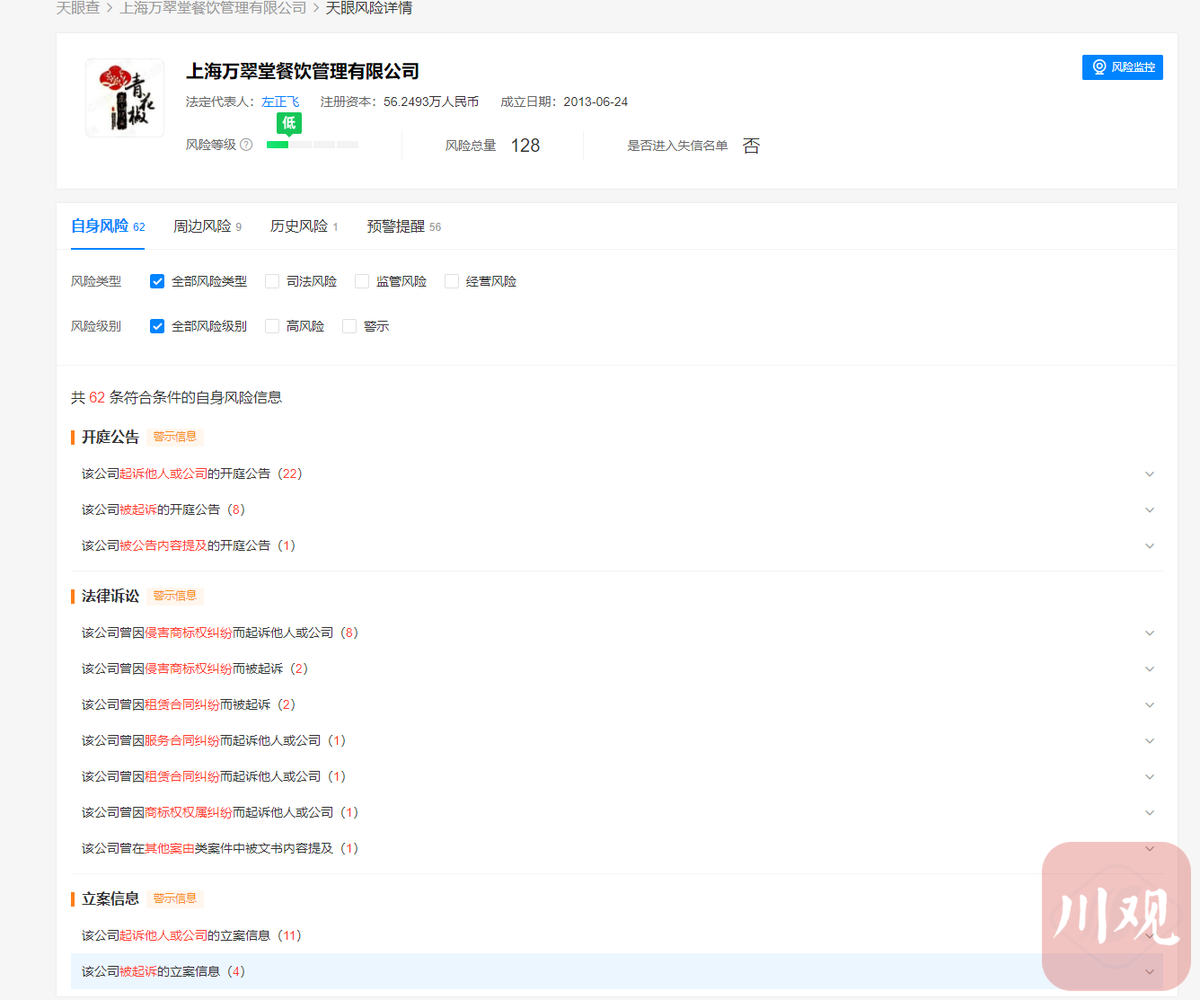Expand 租赁合同纠纷 被起诉 row chevron
The height and width of the screenshot is (1000, 1200).
[x=1149, y=705]
